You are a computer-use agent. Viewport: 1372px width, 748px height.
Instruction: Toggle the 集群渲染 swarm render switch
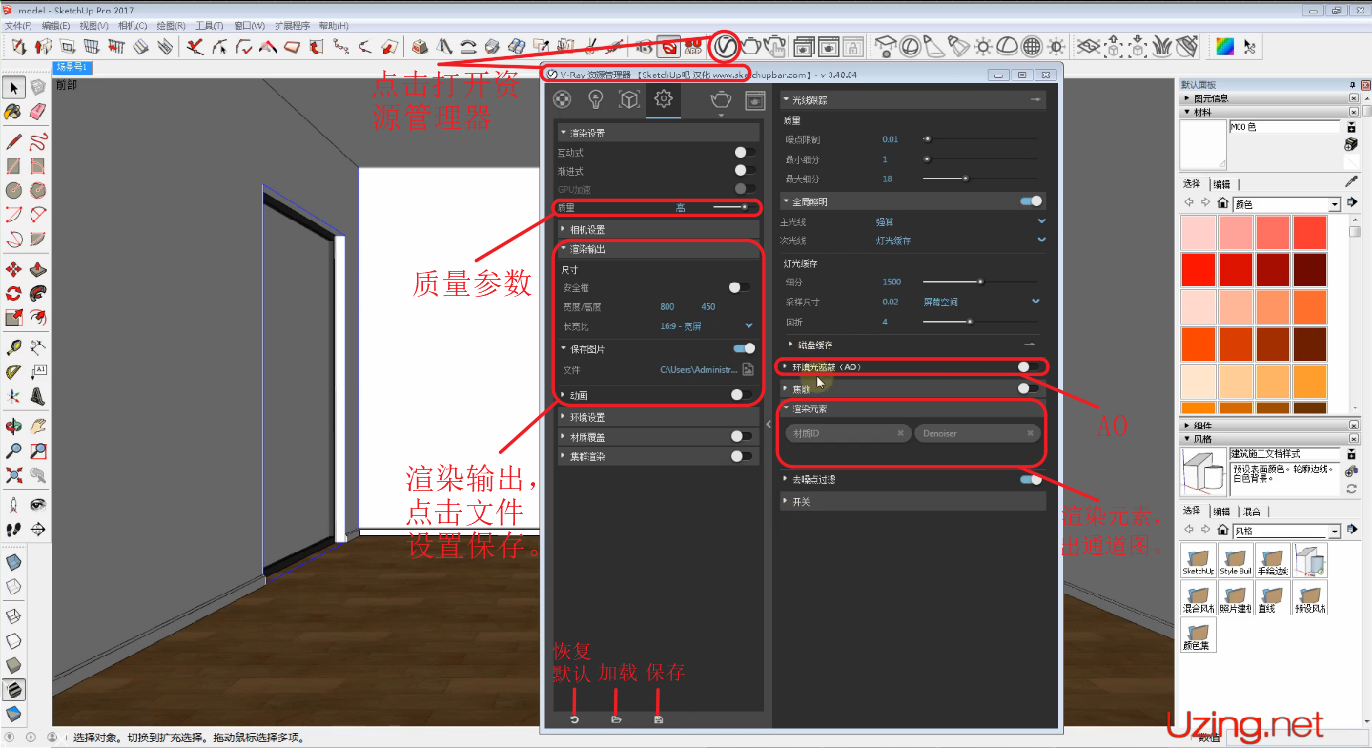[741, 456]
